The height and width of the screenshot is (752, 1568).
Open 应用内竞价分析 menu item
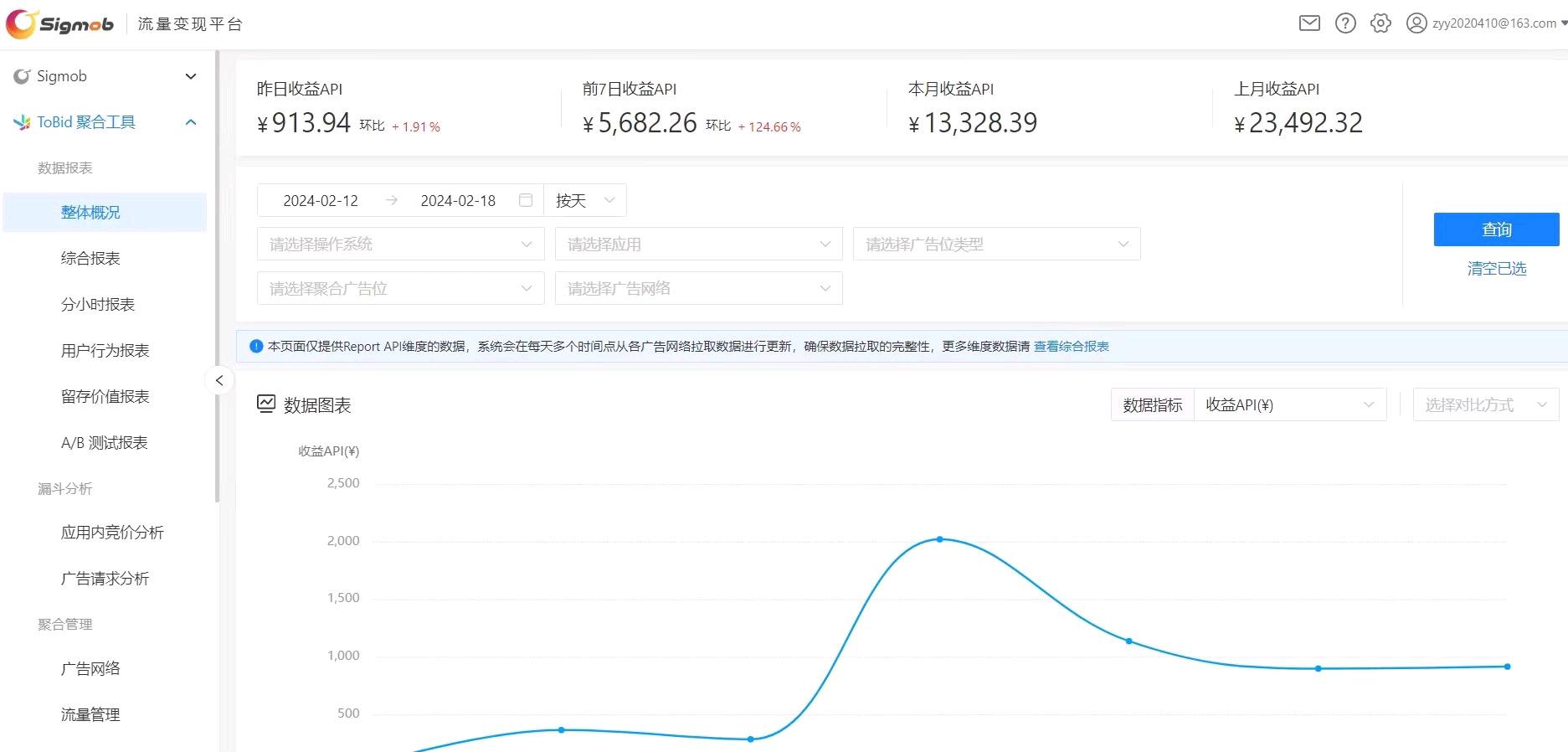pos(112,533)
